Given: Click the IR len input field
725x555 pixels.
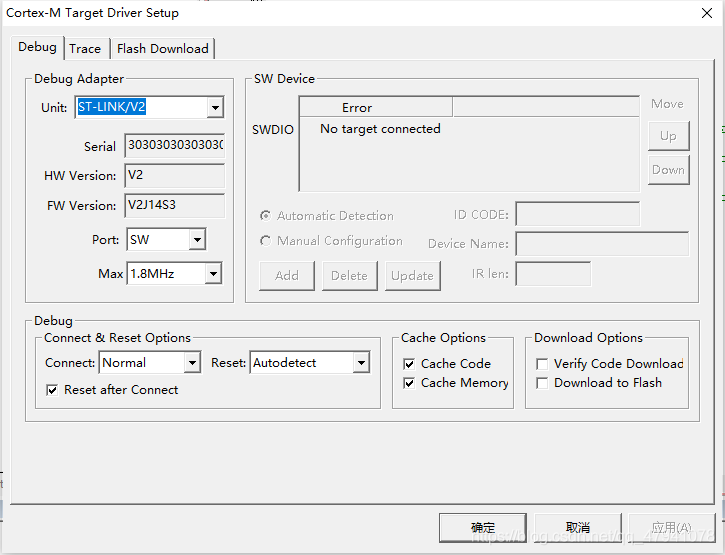Looking at the screenshot, I should click(x=553, y=274).
